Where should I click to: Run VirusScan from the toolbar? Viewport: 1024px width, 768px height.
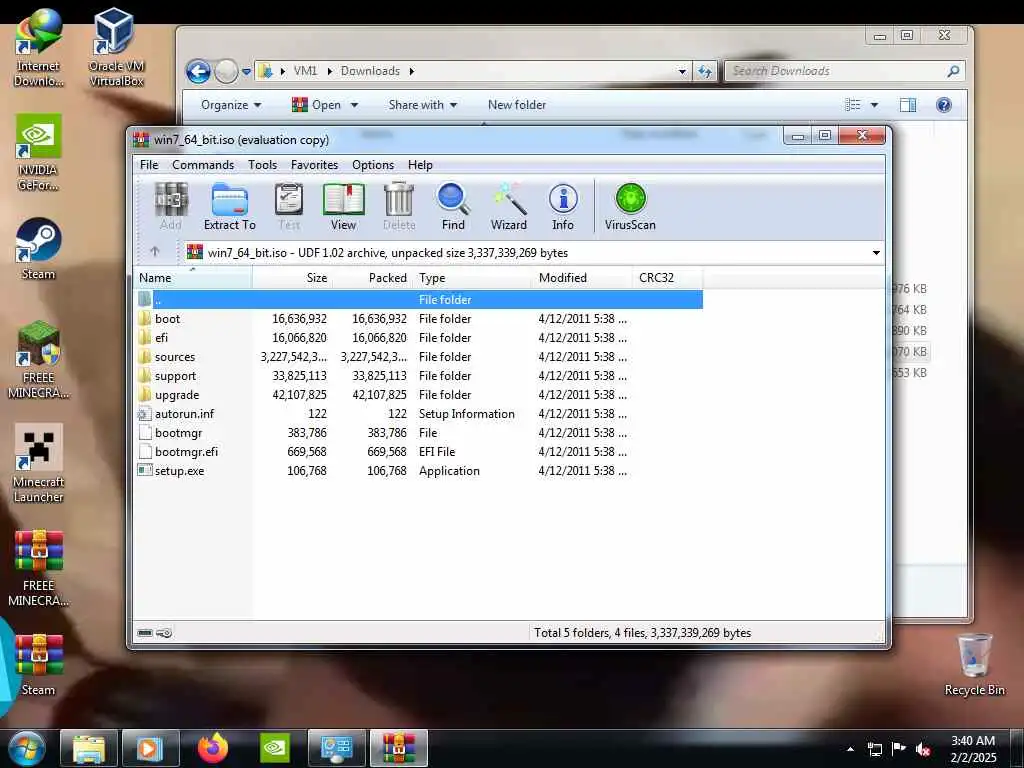(x=630, y=206)
